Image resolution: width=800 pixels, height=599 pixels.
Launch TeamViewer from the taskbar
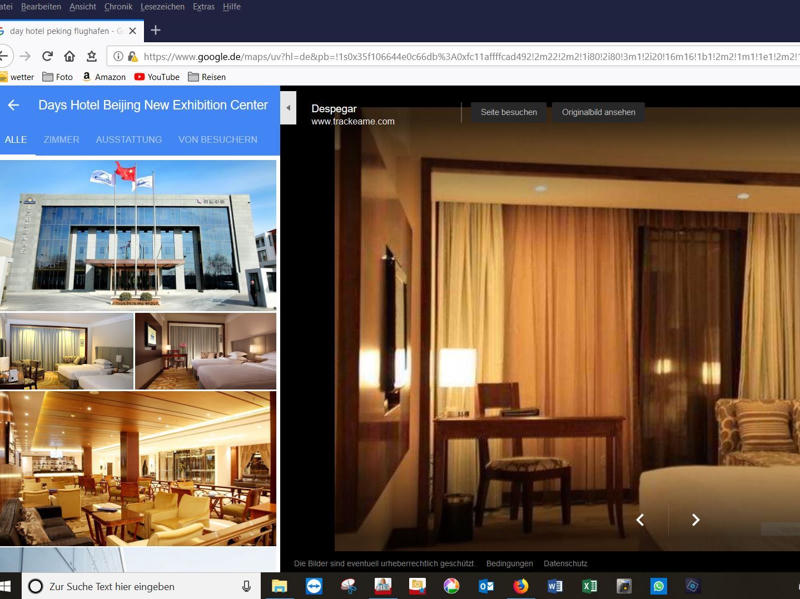coord(314,586)
